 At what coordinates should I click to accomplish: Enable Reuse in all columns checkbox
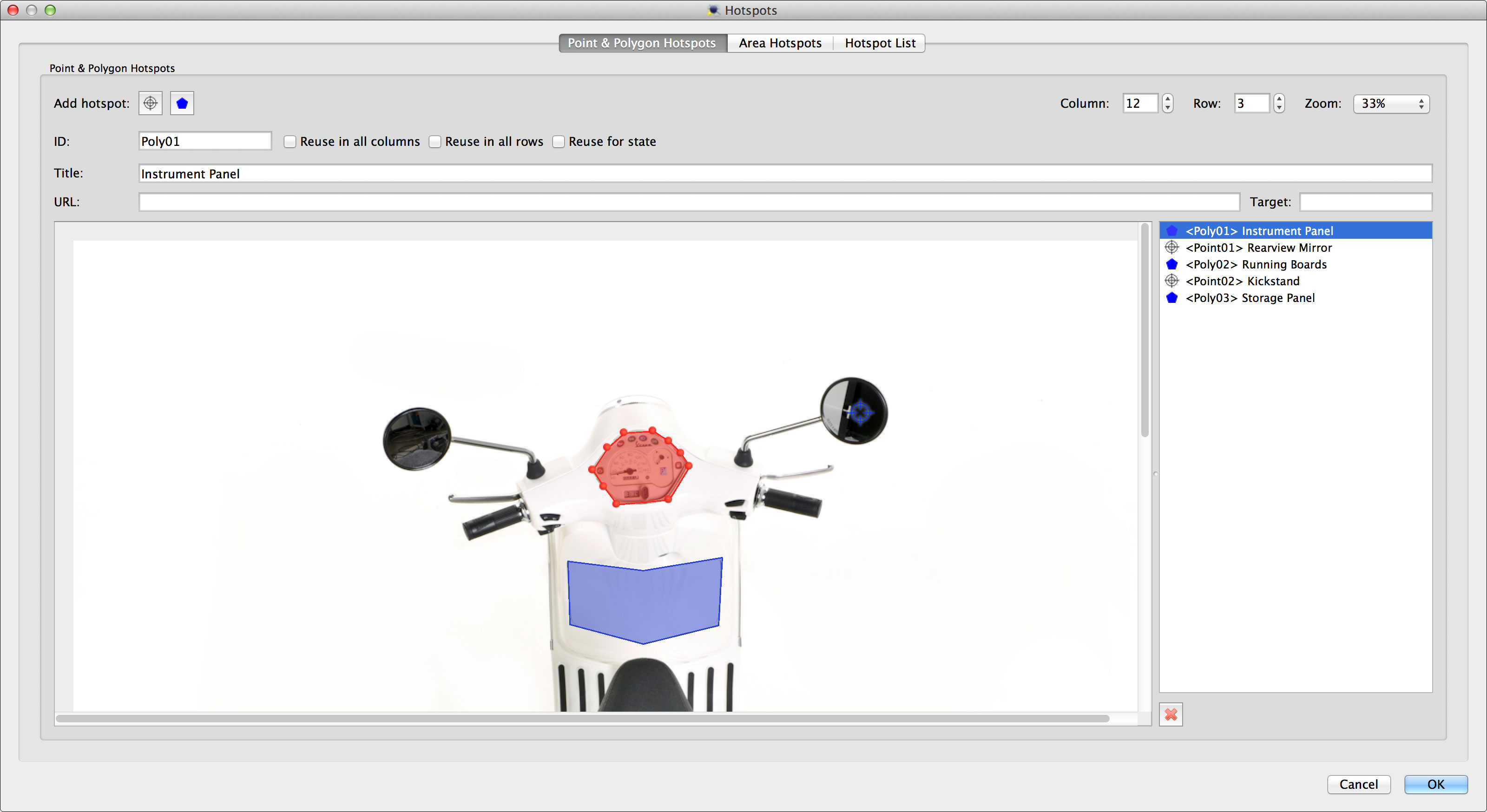pyautogui.click(x=290, y=141)
